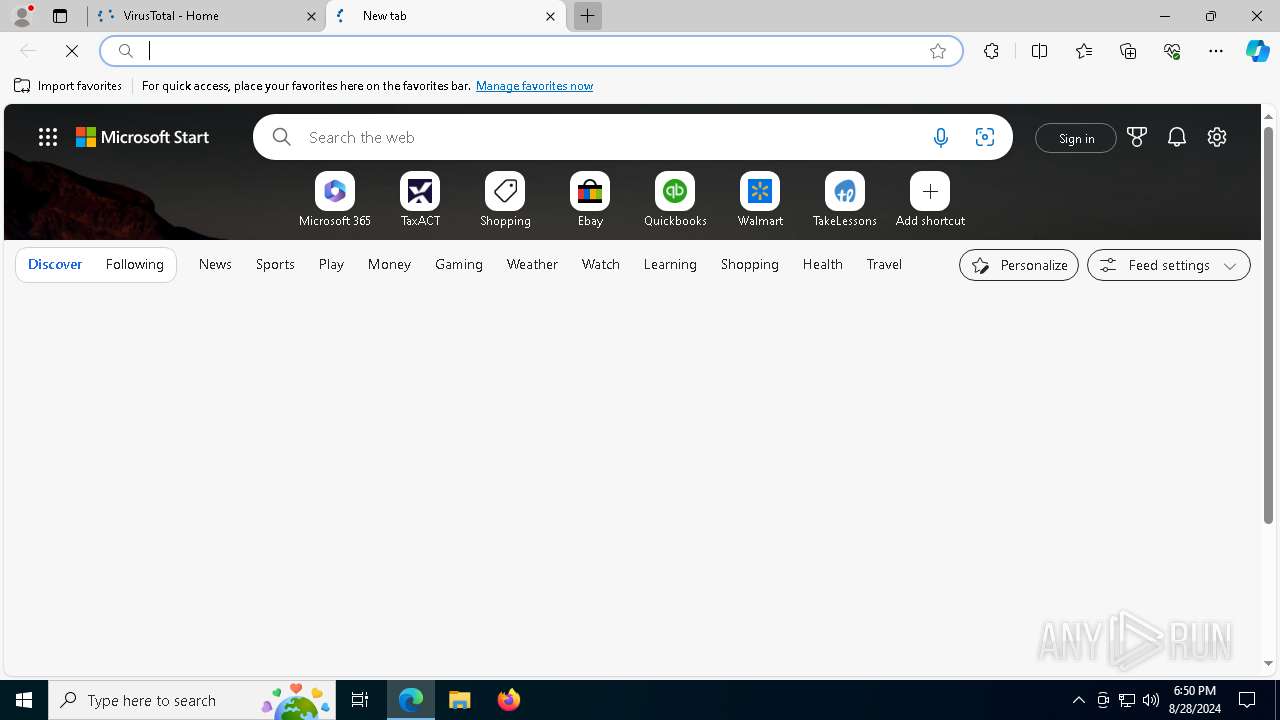This screenshot has height=720, width=1280.
Task: Open the volume control in system tray
Action: 1151,700
